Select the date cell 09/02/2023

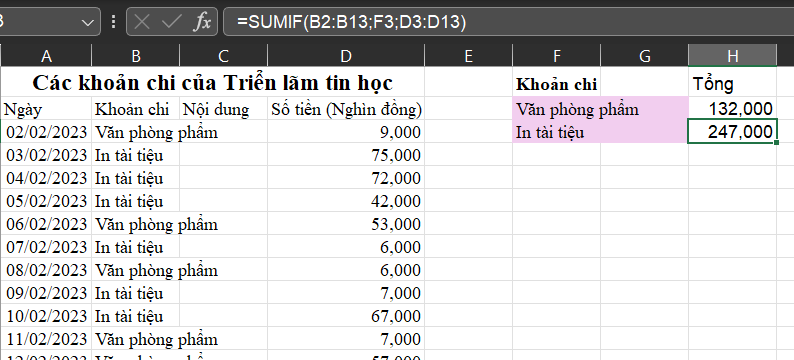(46, 293)
